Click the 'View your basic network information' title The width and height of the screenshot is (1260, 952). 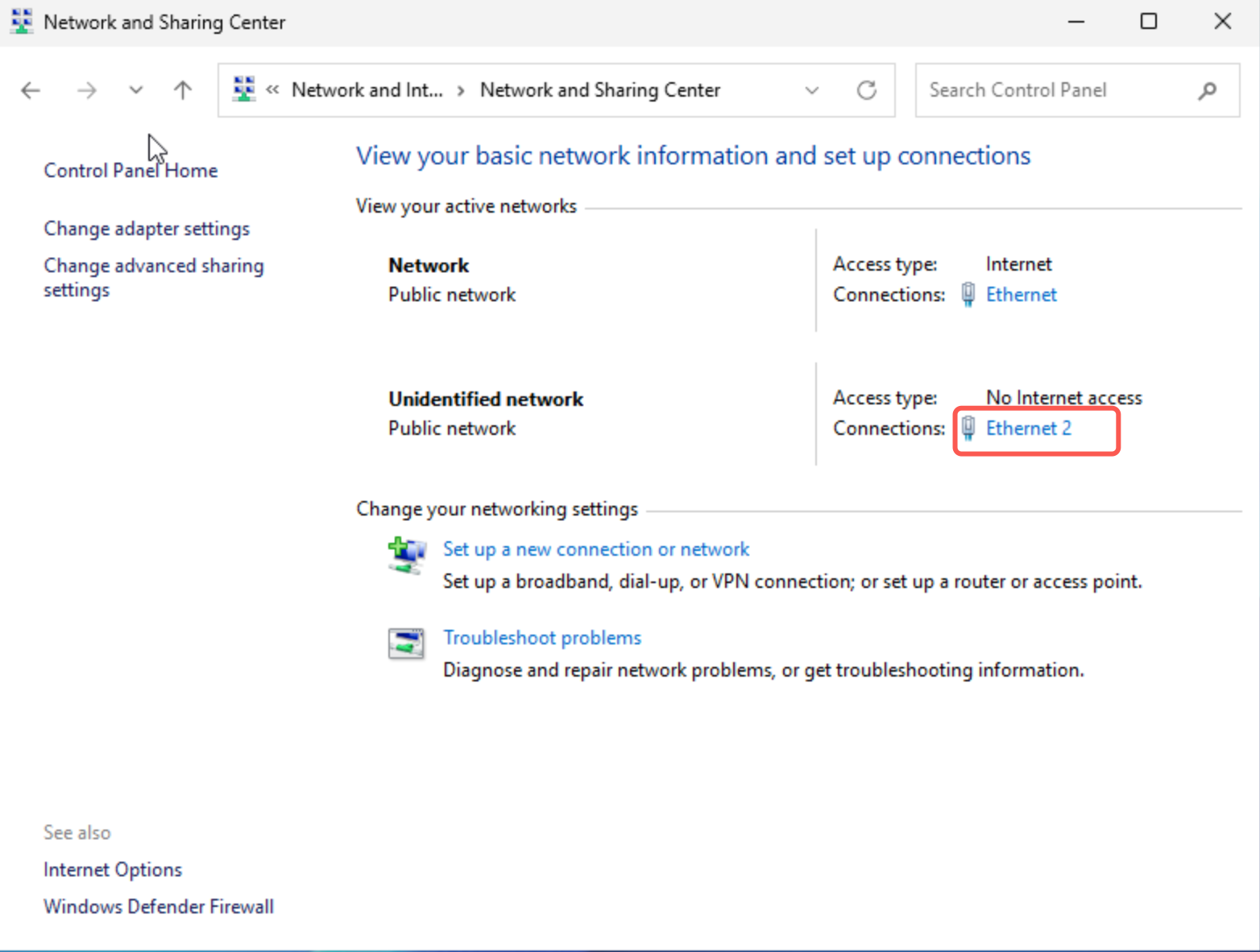(694, 155)
